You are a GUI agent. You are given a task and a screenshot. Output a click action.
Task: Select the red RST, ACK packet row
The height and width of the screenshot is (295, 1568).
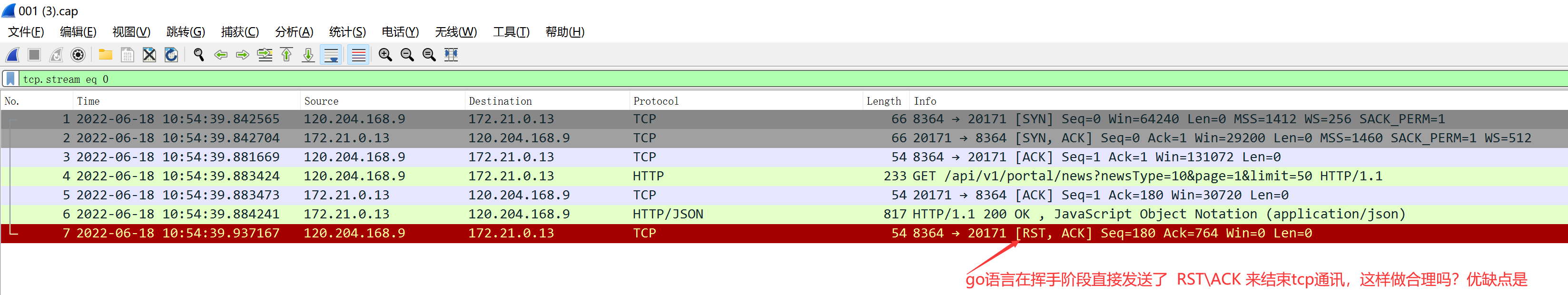pyautogui.click(x=784, y=234)
